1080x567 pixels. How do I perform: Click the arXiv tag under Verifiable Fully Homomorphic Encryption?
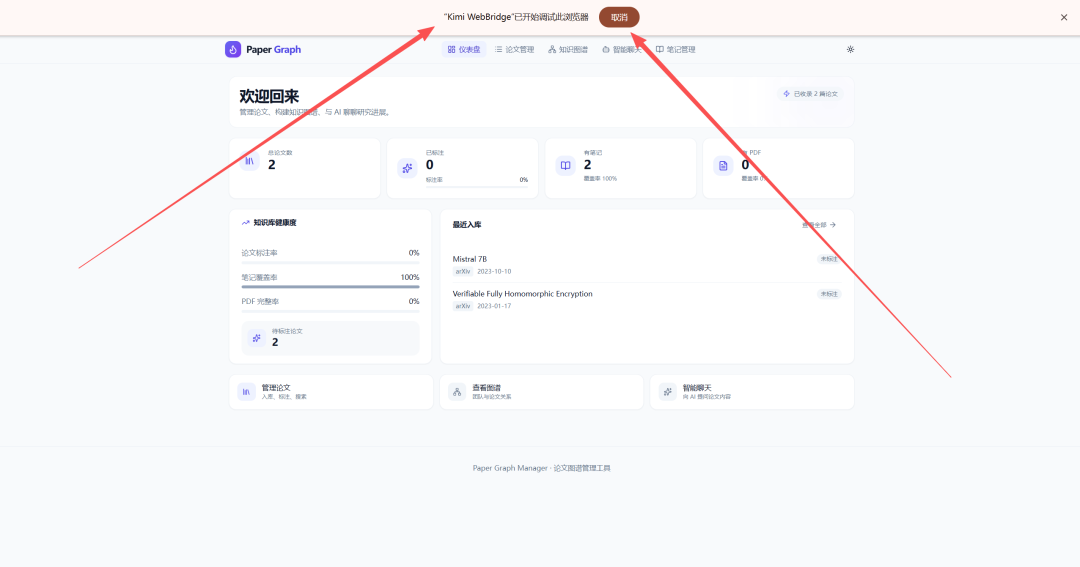pyautogui.click(x=463, y=306)
